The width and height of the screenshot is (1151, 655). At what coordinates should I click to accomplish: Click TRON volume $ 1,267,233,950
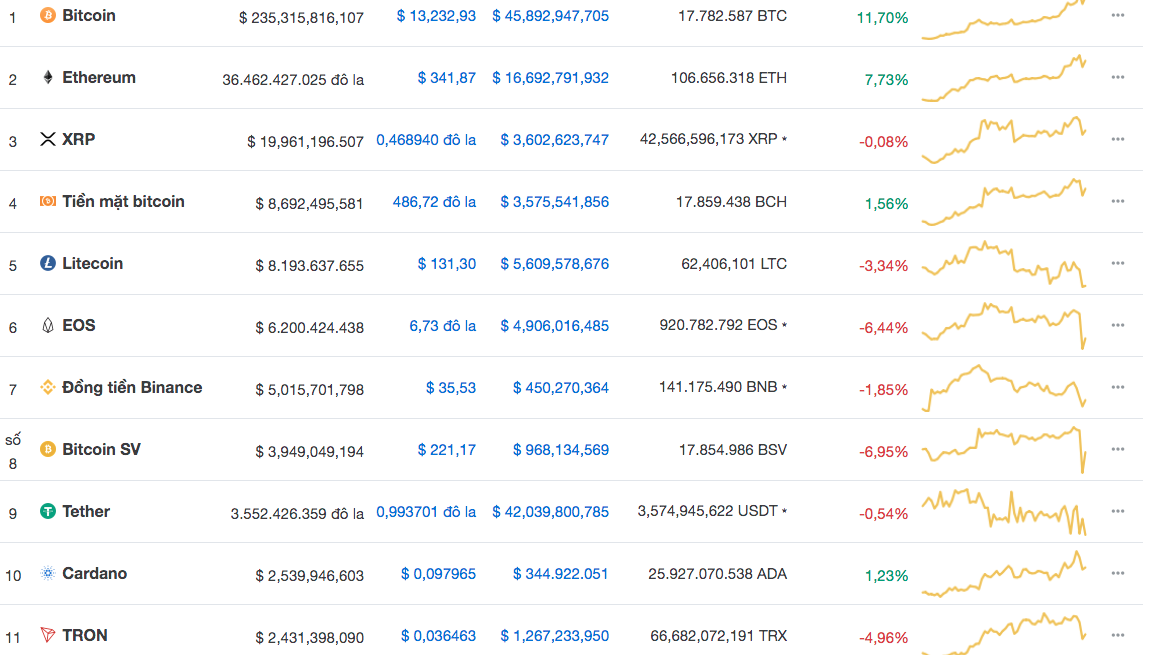coord(554,635)
